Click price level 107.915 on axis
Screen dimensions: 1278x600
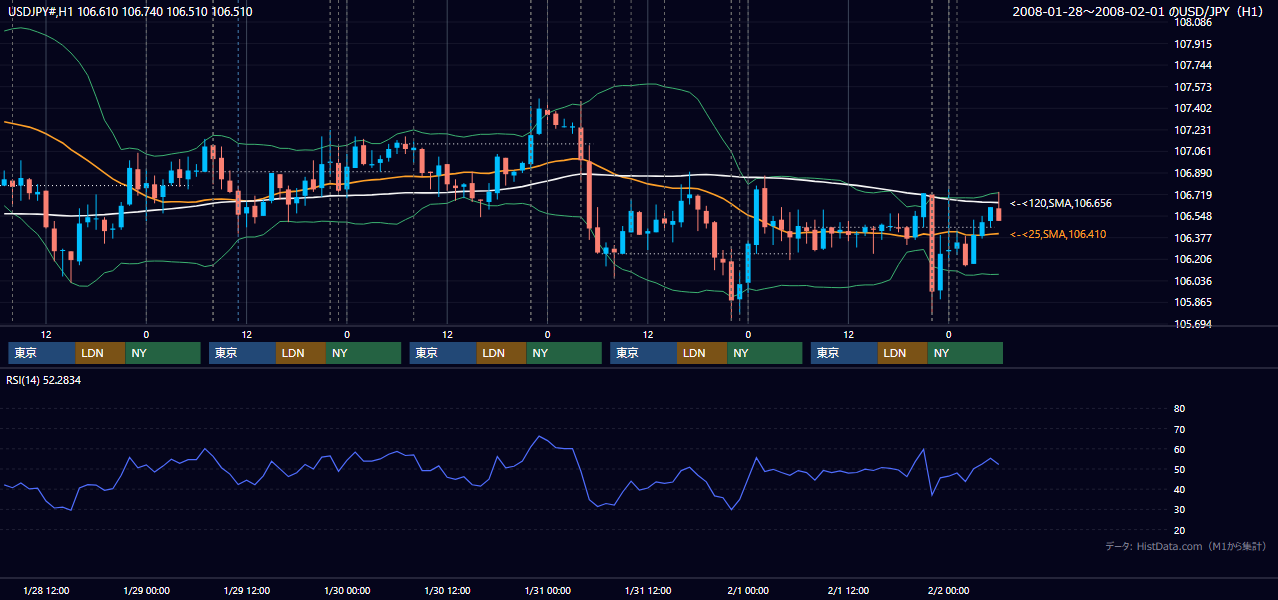[x=1193, y=44]
